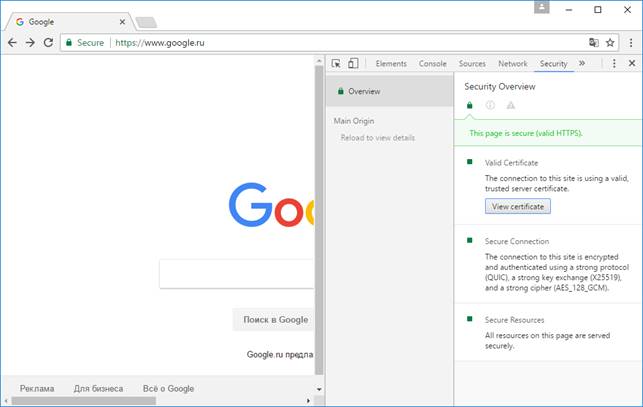
Task: Go back with the browser back arrow
Action: click(12, 43)
